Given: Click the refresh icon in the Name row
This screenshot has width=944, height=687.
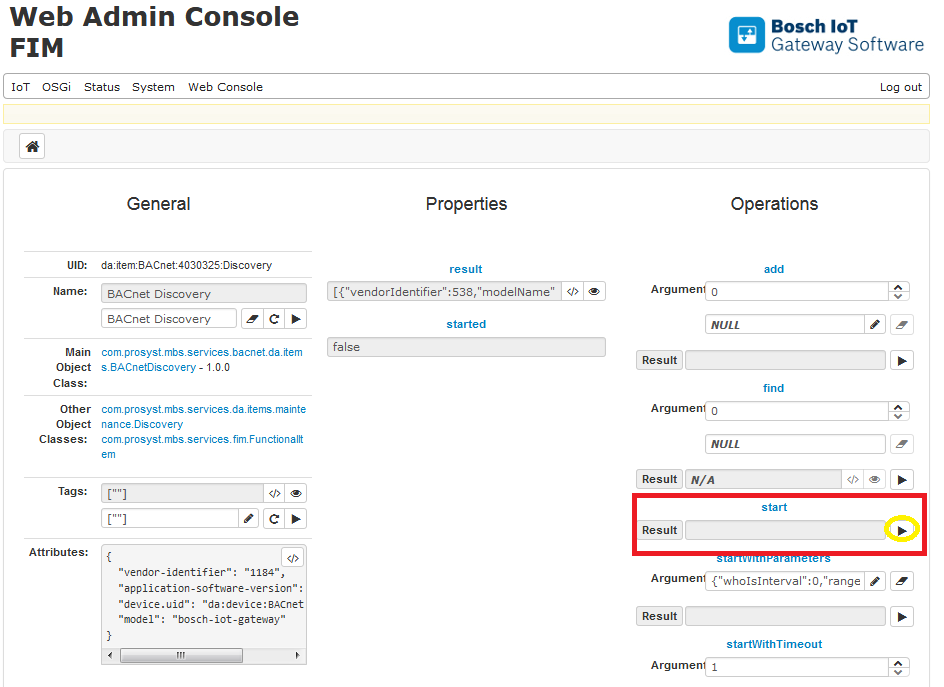Looking at the screenshot, I should [274, 319].
